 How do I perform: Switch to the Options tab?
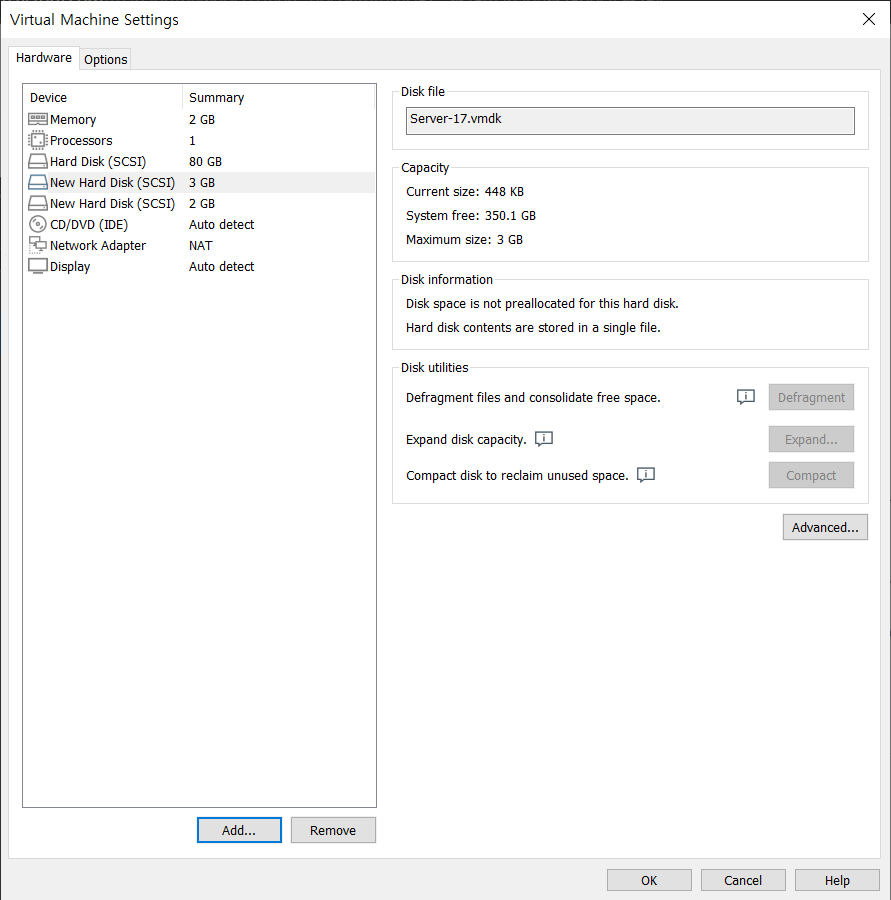click(106, 59)
